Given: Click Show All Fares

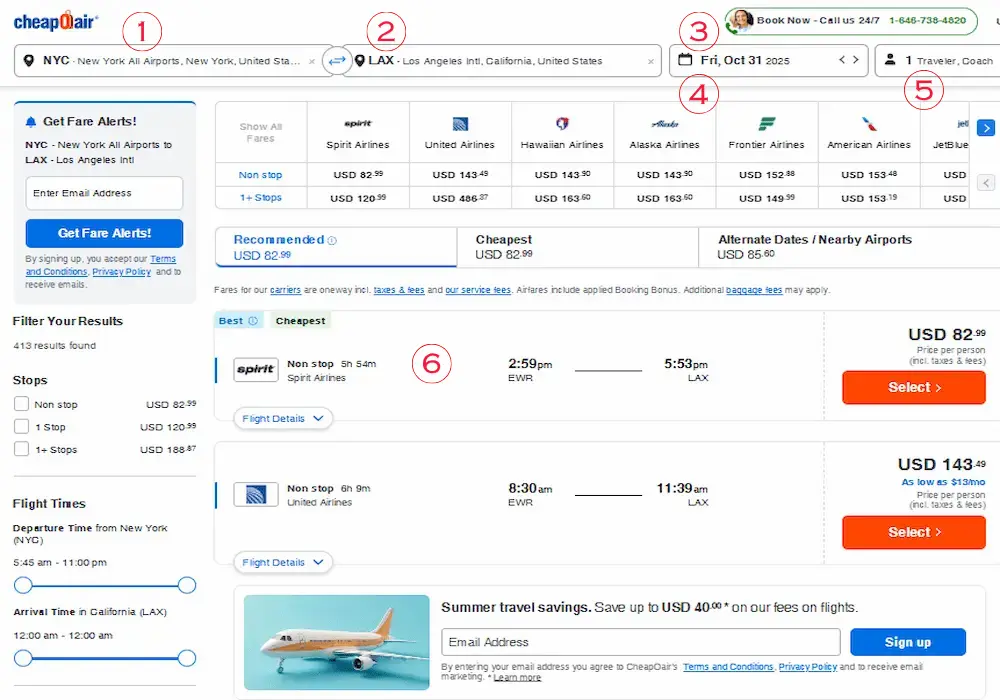Looking at the screenshot, I should [260, 133].
